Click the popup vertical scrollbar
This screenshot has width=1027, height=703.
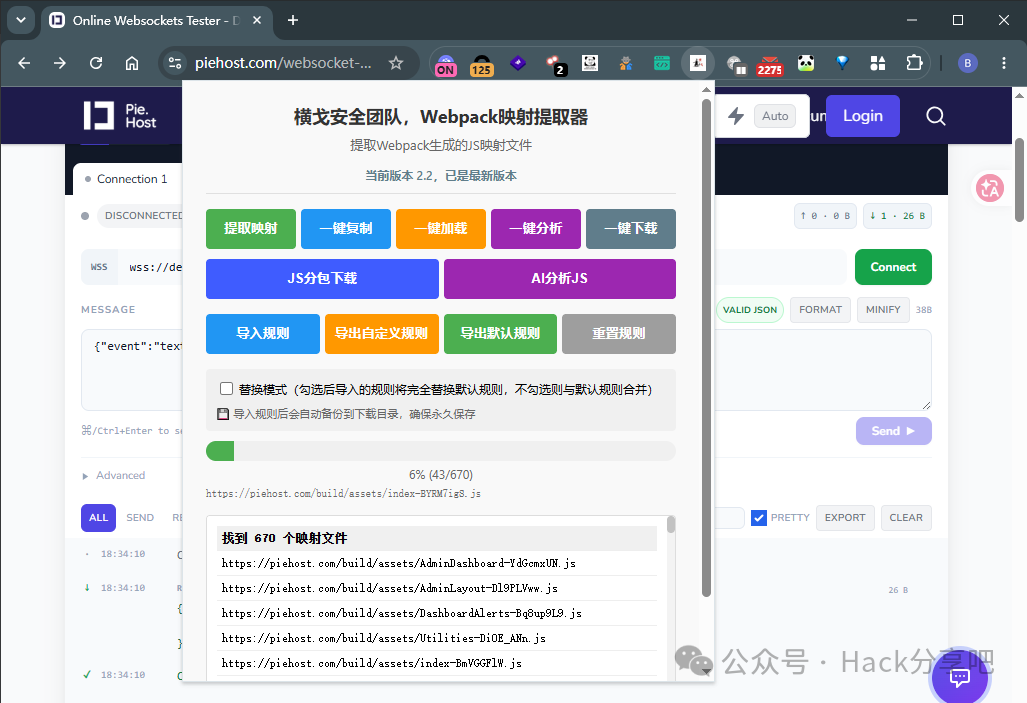click(x=706, y=347)
